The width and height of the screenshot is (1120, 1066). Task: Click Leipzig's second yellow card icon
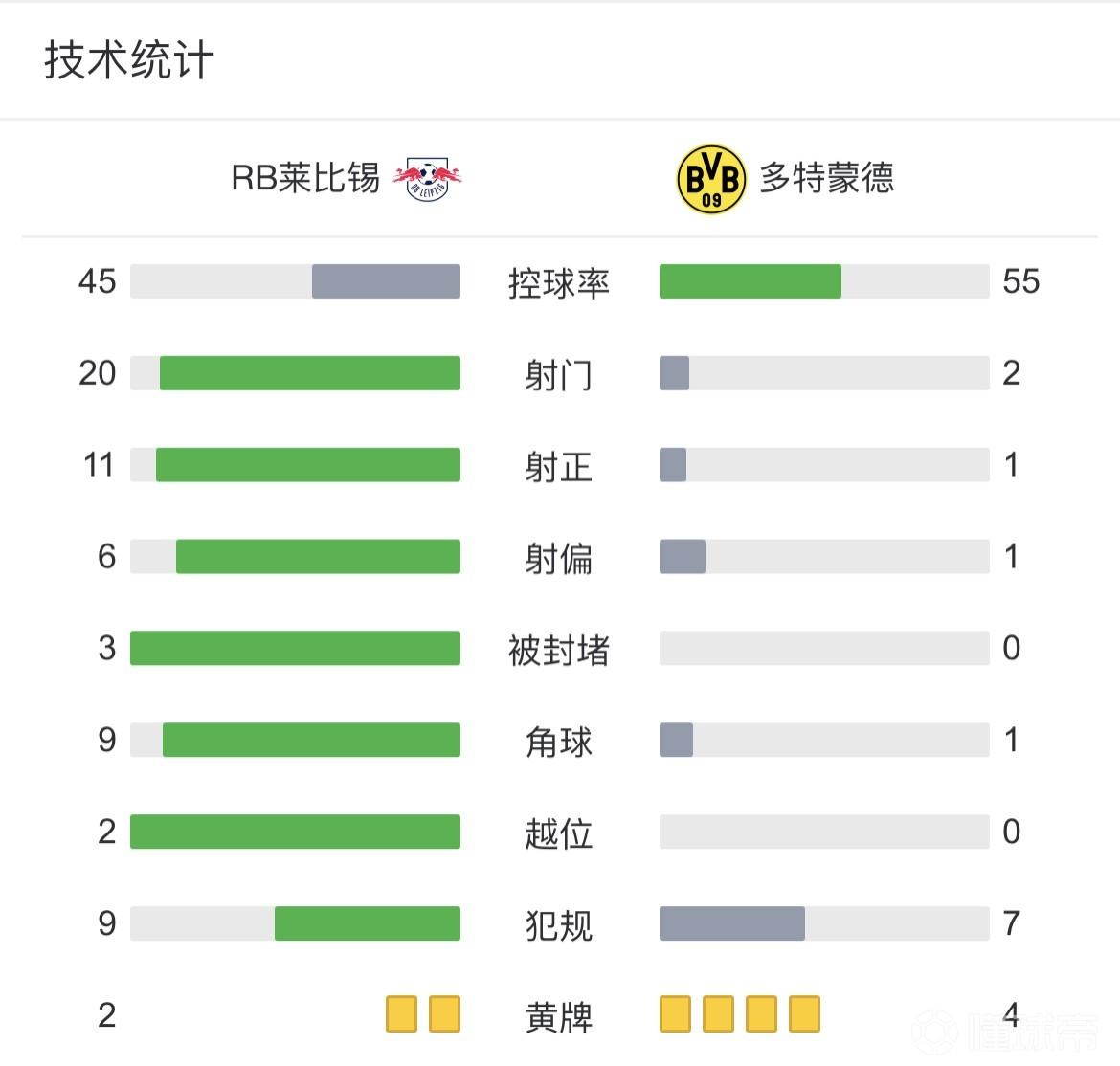(444, 1014)
